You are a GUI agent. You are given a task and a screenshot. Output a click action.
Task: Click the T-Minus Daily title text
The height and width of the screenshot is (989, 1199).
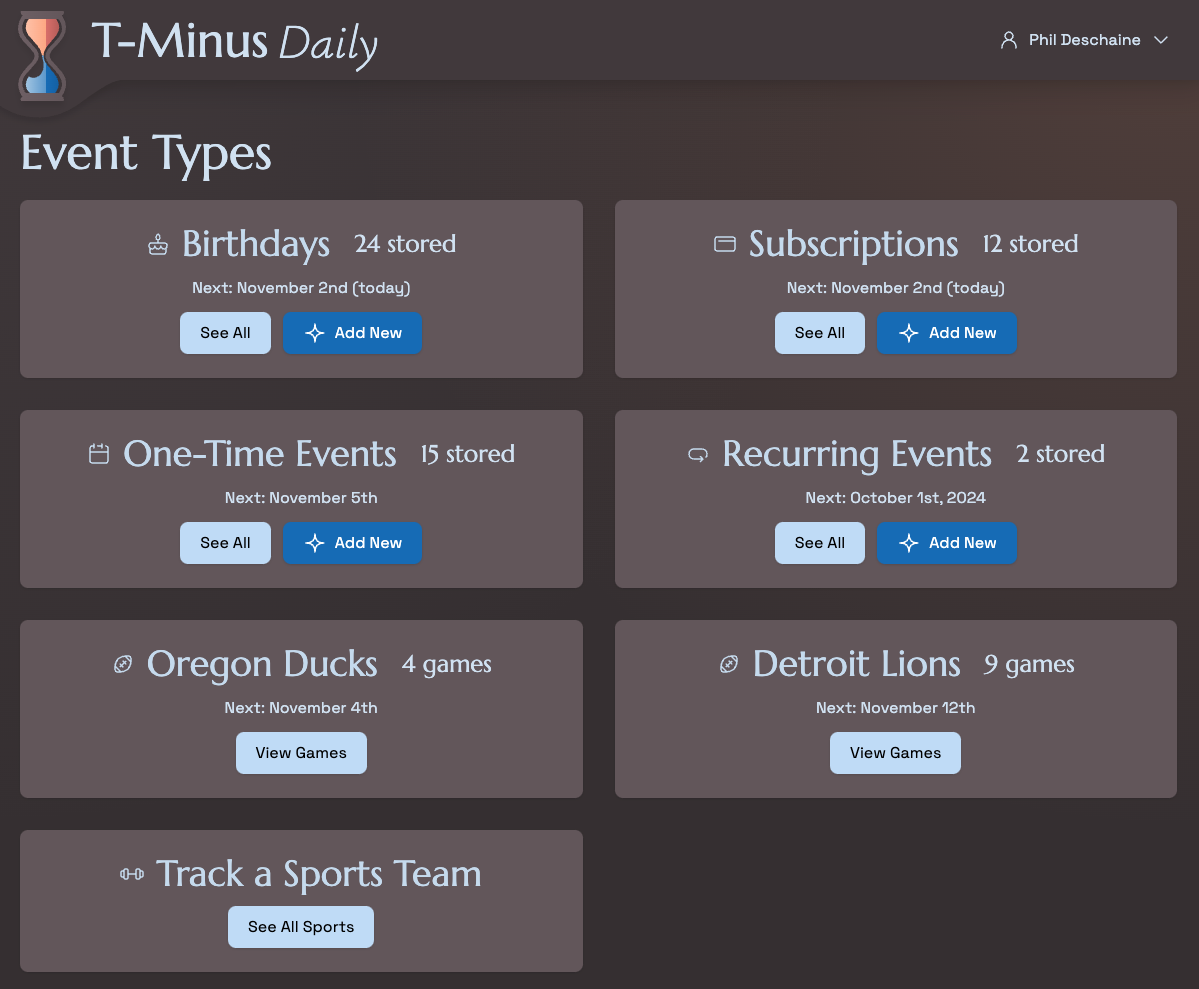234,44
